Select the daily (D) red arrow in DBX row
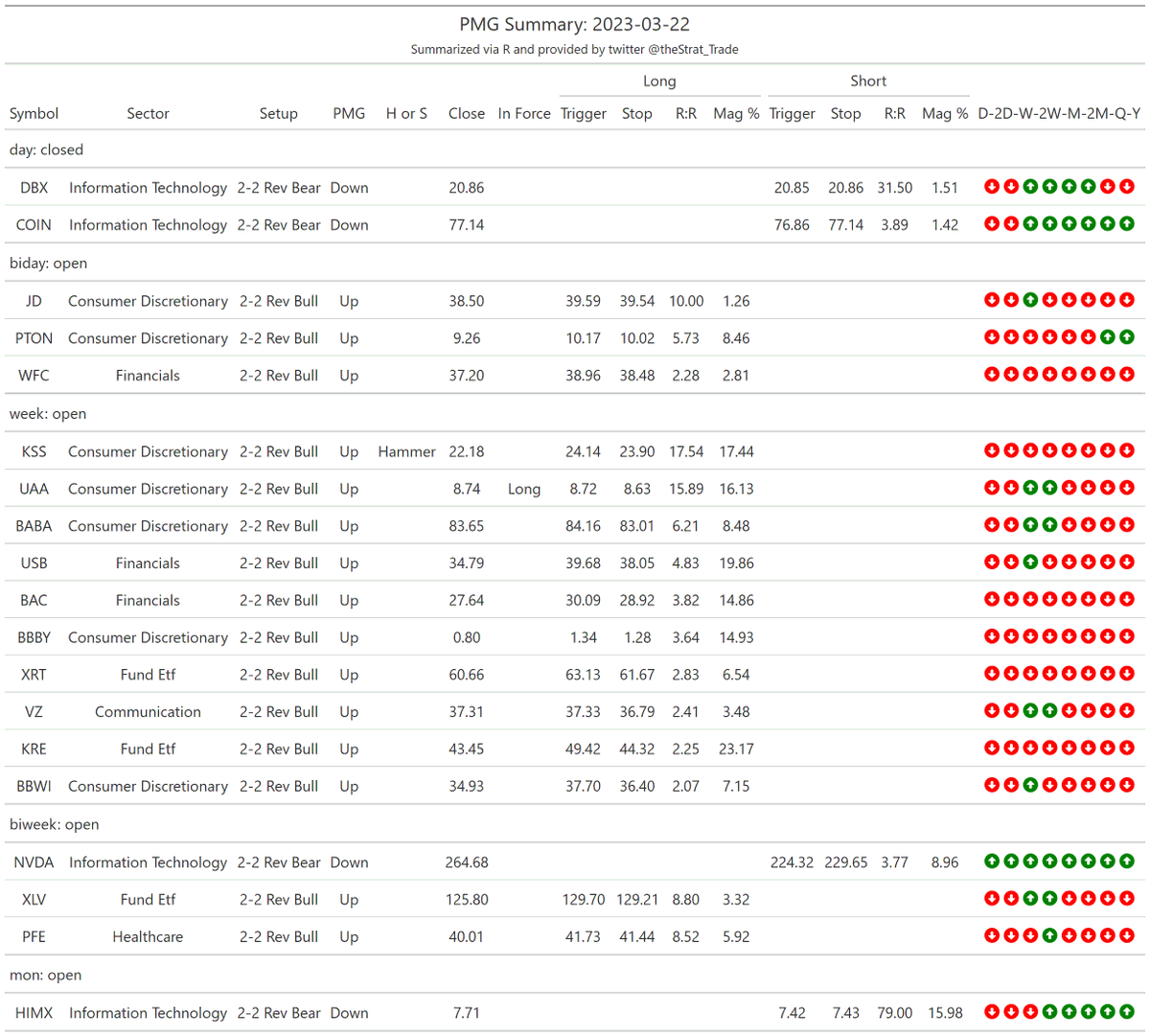The height and width of the screenshot is (1036, 1150). click(x=992, y=187)
